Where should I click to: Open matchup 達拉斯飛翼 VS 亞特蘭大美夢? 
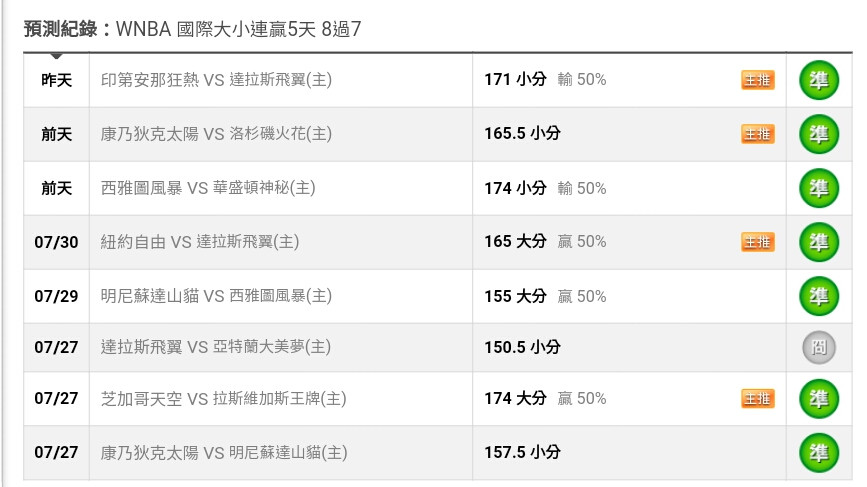216,347
